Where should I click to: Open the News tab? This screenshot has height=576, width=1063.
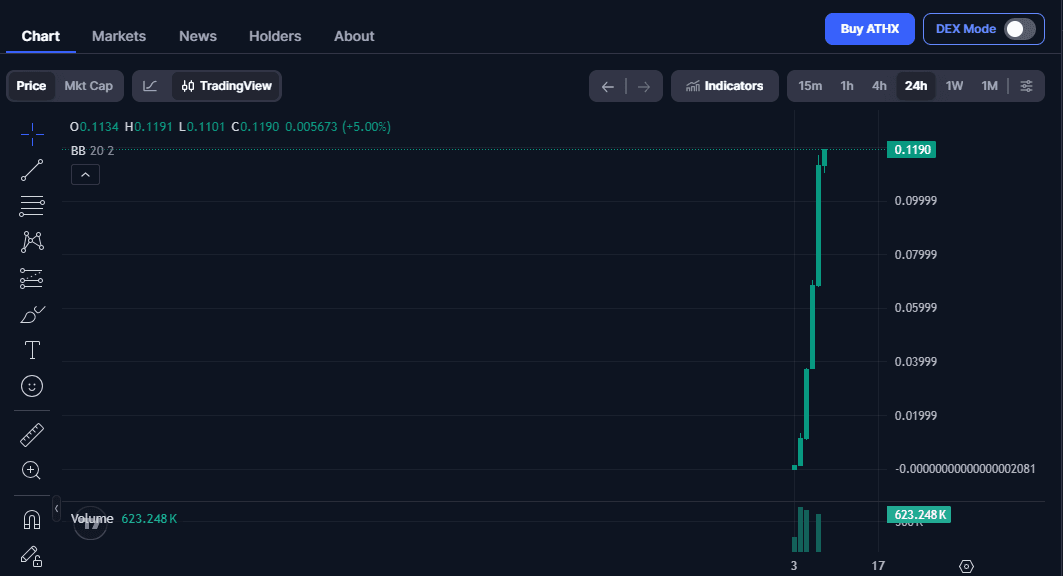pyautogui.click(x=198, y=36)
